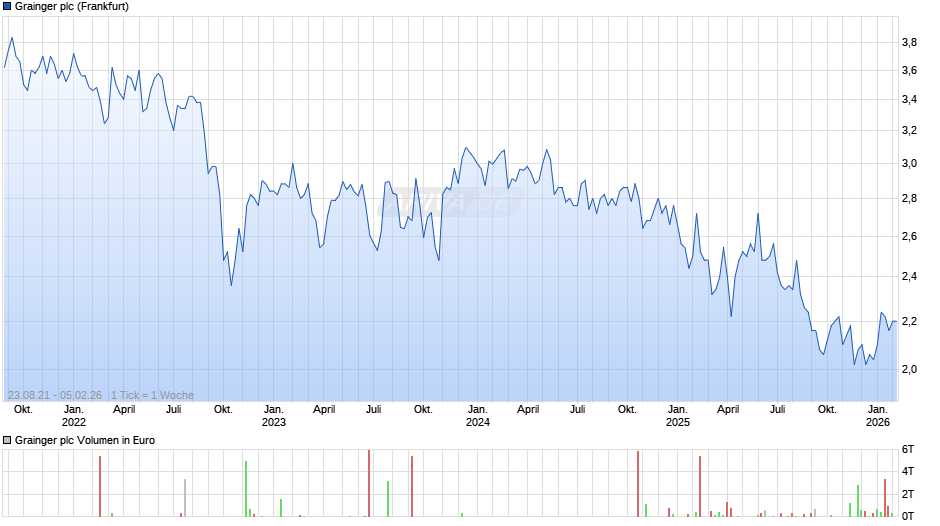Click the 3,6 price axis label
This screenshot has width=940, height=526.
909,71
